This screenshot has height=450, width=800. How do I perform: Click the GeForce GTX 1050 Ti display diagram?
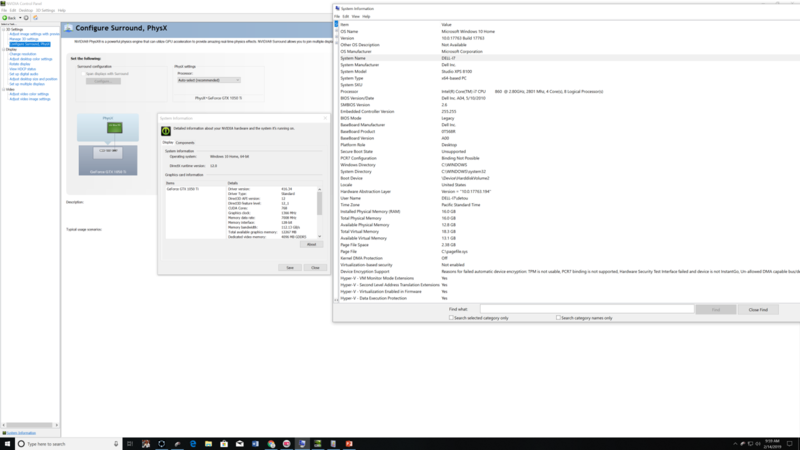[x=108, y=160]
